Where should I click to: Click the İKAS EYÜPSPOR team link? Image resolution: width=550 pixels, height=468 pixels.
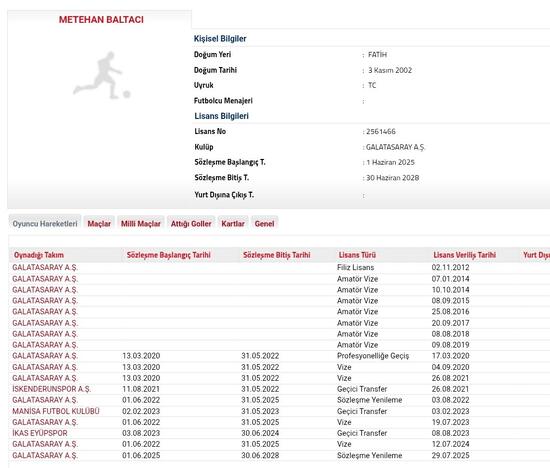(x=40, y=433)
